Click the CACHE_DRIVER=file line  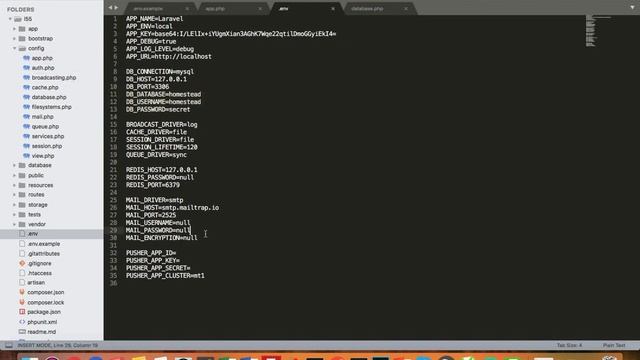(x=156, y=132)
